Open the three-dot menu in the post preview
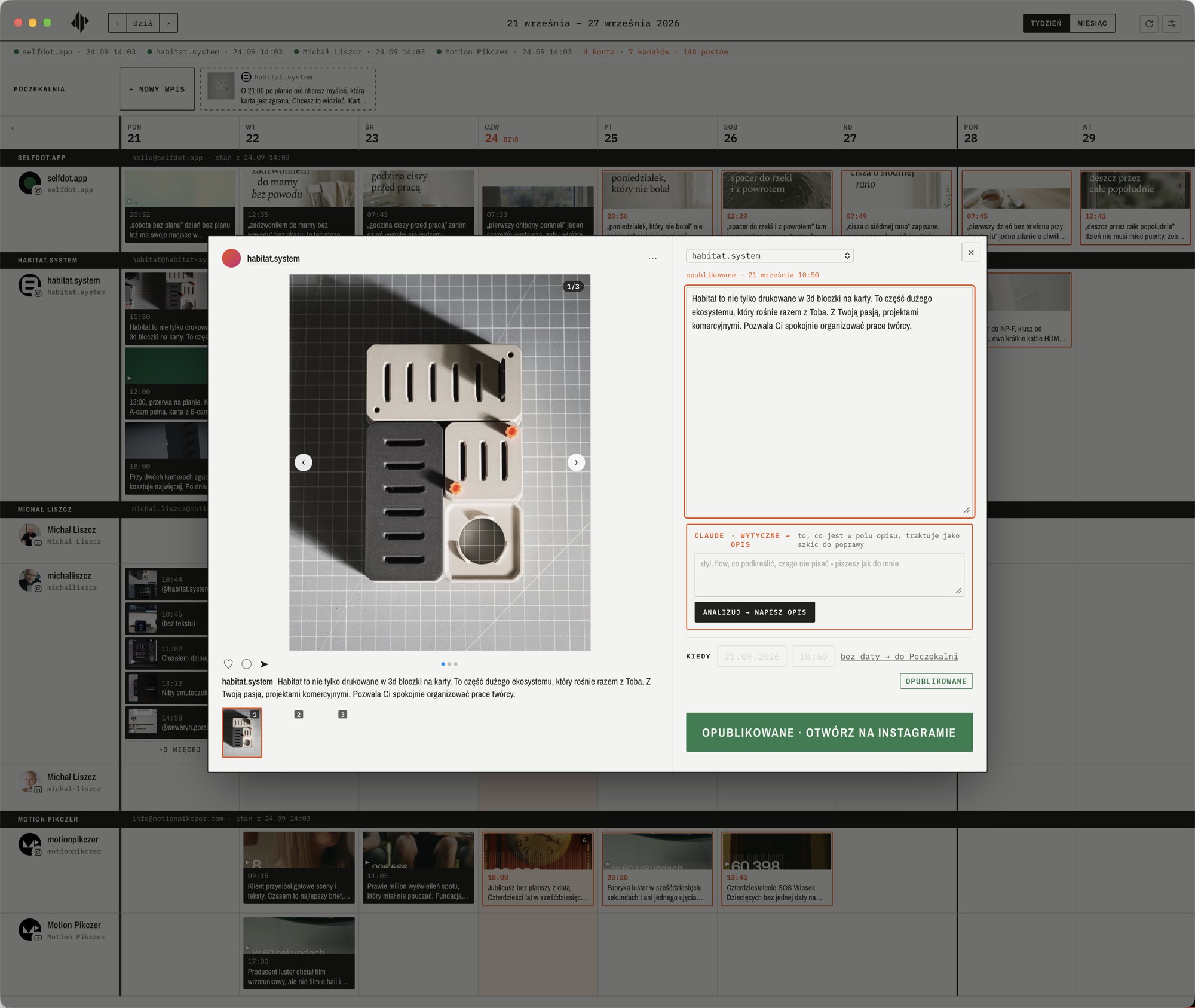Screen dimensions: 1195x1008 pos(652,258)
